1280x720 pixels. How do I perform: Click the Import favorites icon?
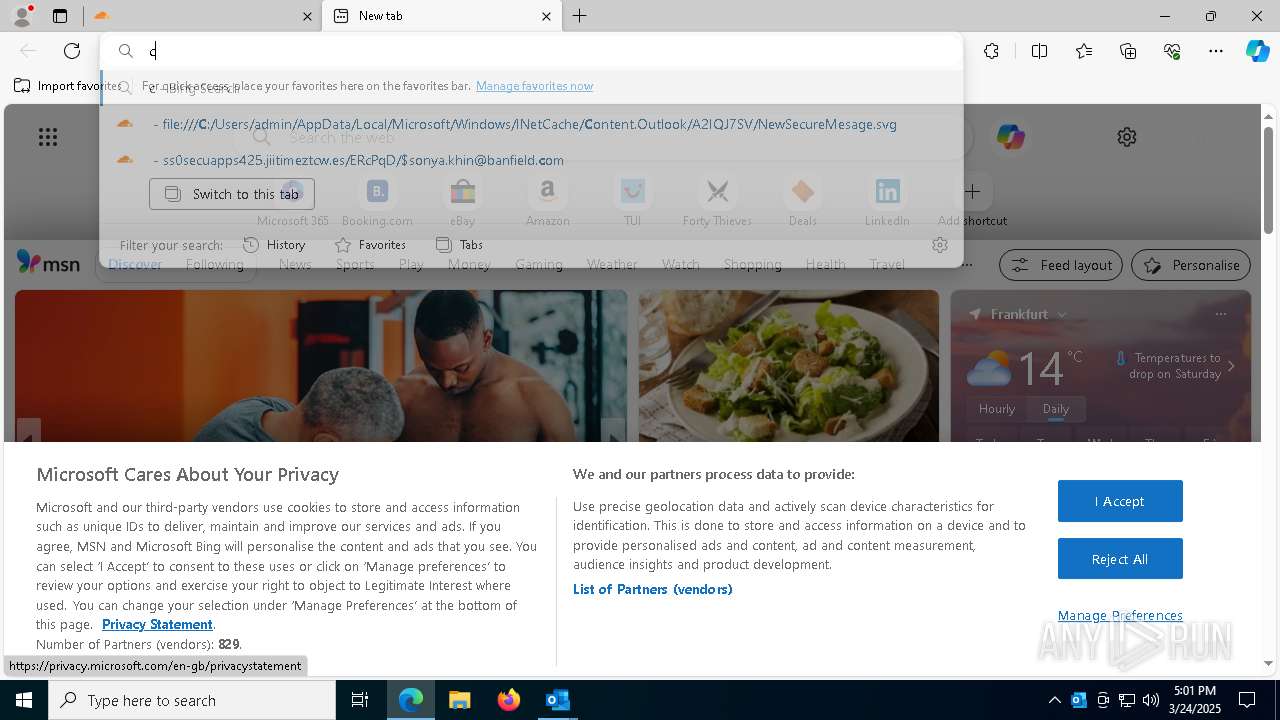22,86
